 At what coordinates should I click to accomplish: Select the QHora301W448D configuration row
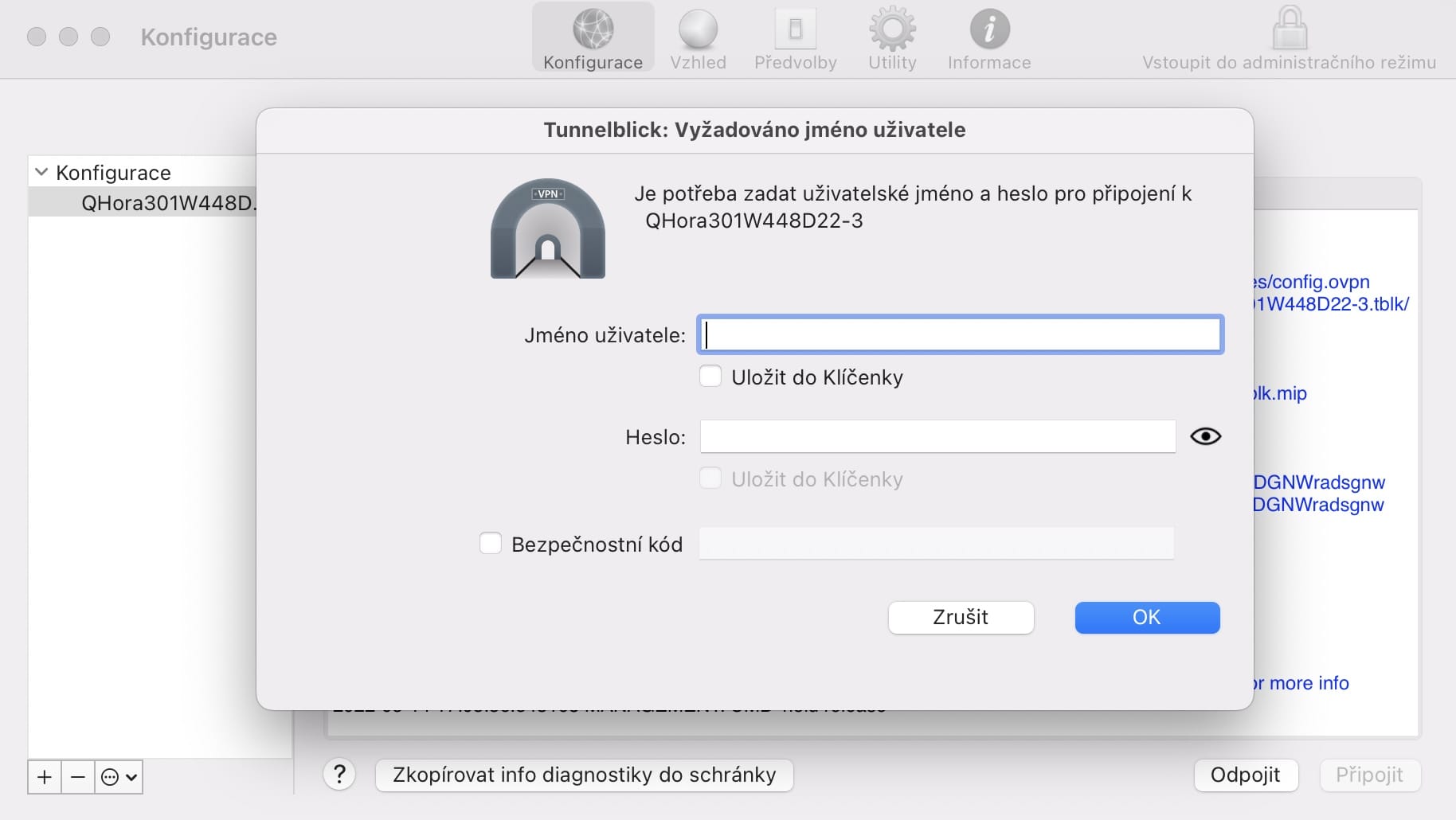coord(143,202)
